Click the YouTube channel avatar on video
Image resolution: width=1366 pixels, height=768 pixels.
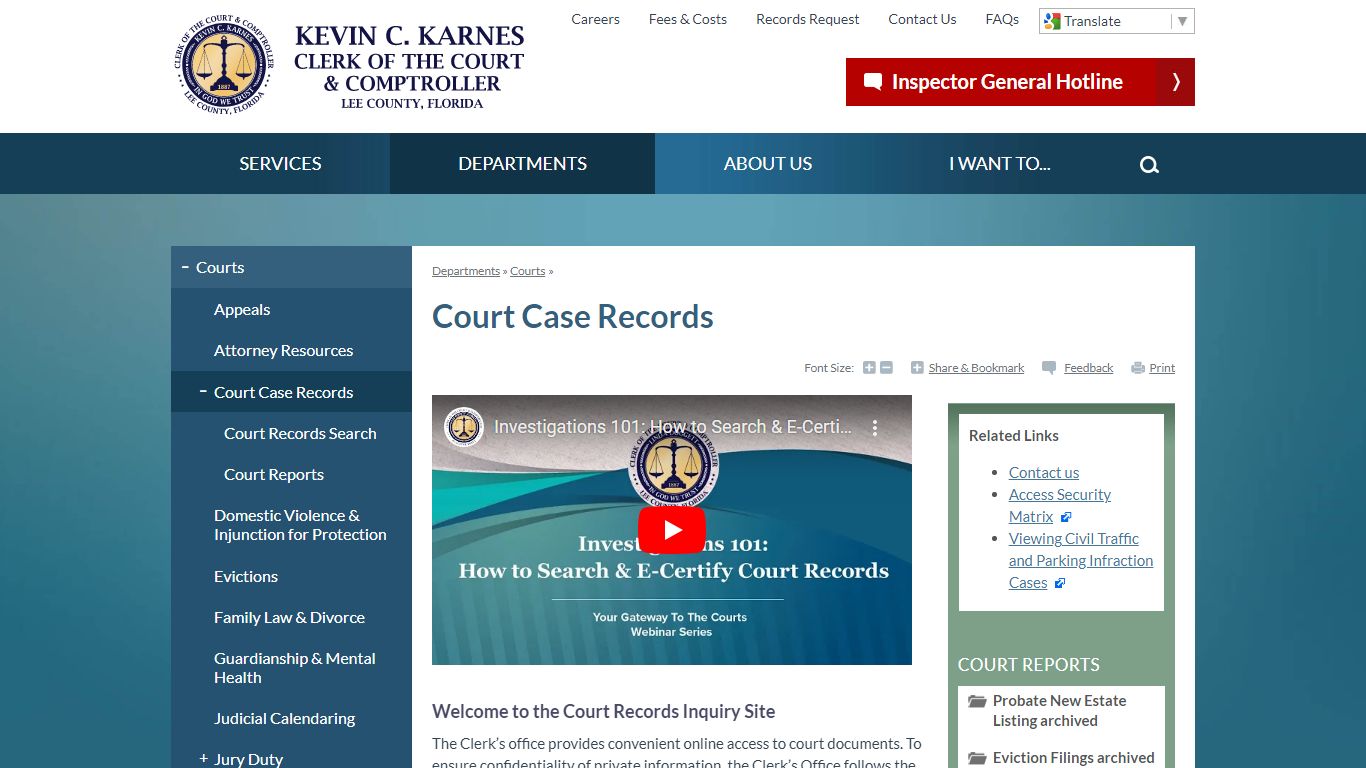[x=464, y=427]
